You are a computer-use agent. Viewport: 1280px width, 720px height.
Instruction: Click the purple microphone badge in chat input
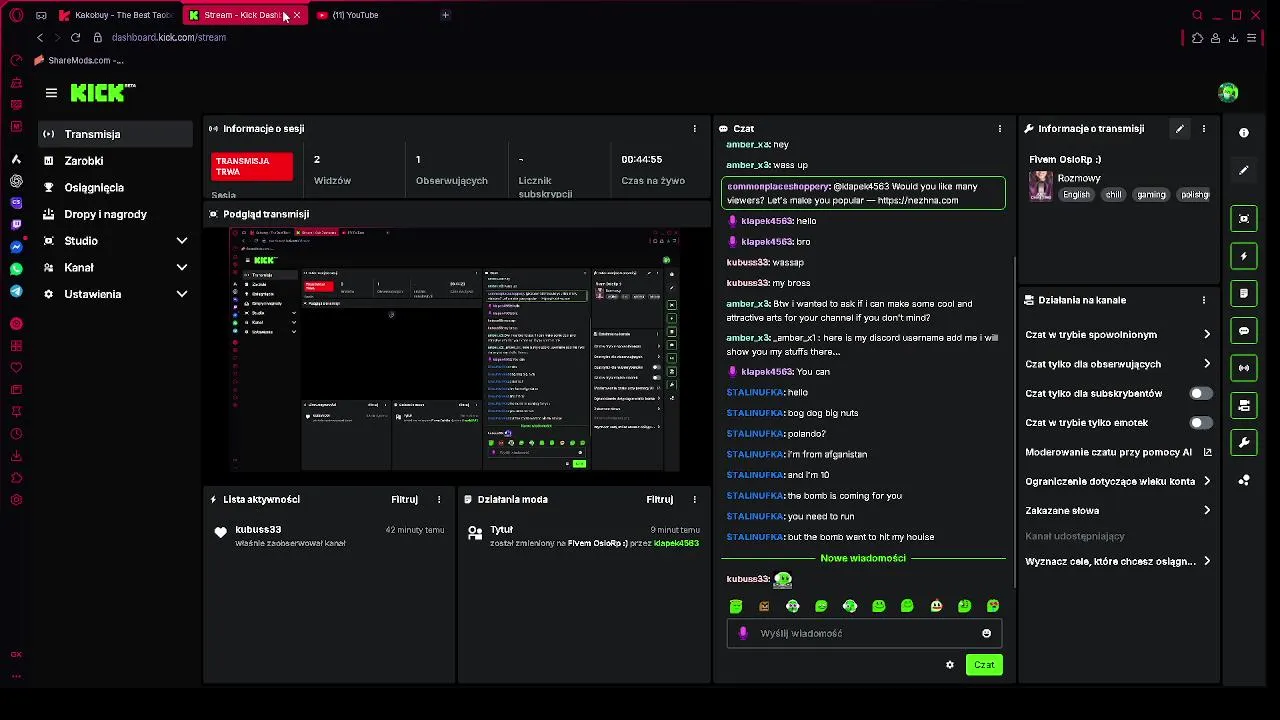click(x=743, y=633)
